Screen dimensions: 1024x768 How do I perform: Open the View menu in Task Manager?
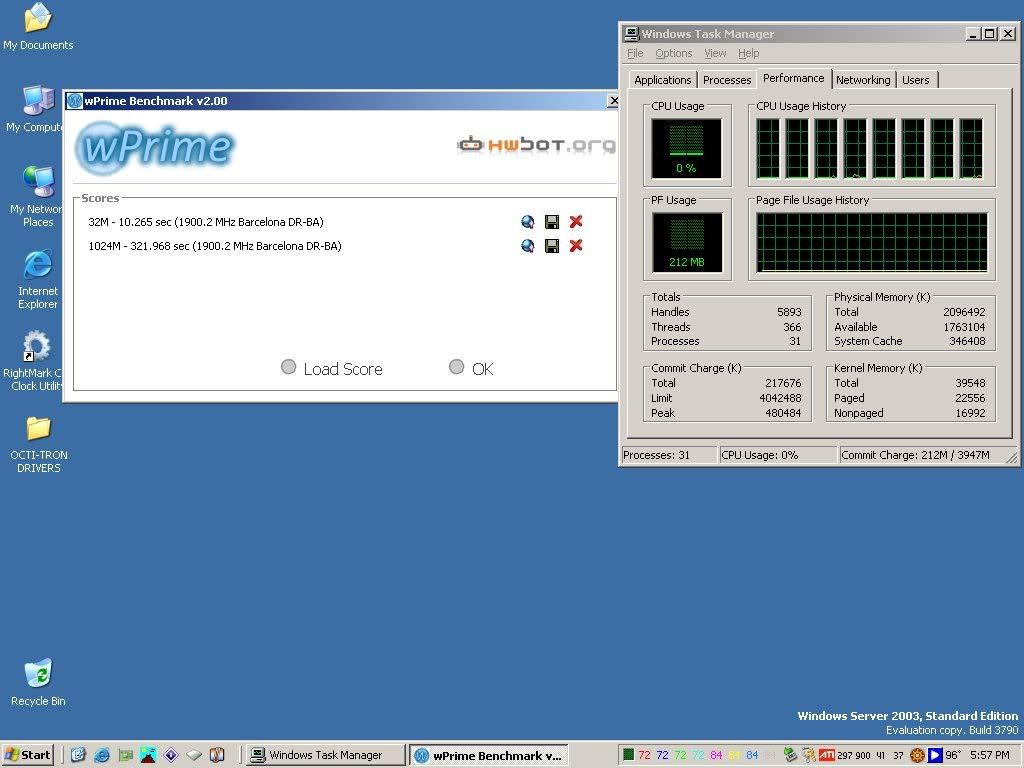click(x=715, y=54)
